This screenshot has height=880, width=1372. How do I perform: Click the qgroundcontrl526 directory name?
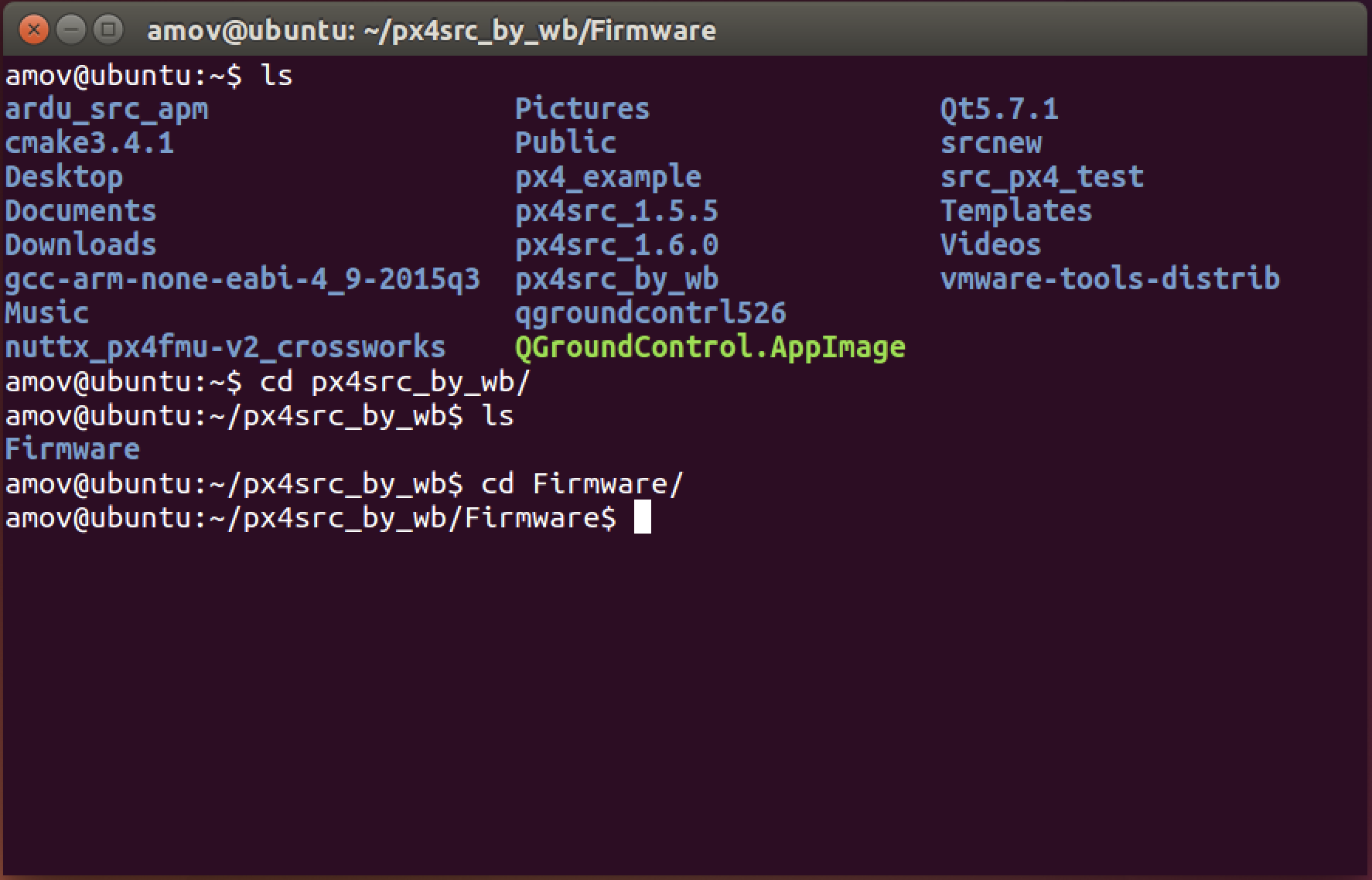pyautogui.click(x=650, y=313)
